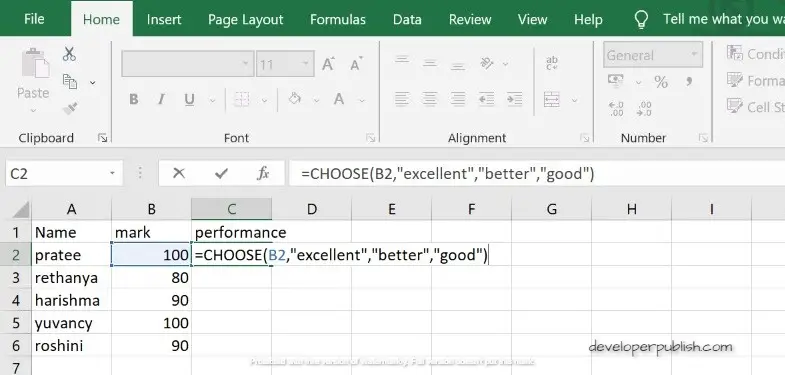Click the Format Painter brush icon
The image size is (785, 375).
[70, 108]
